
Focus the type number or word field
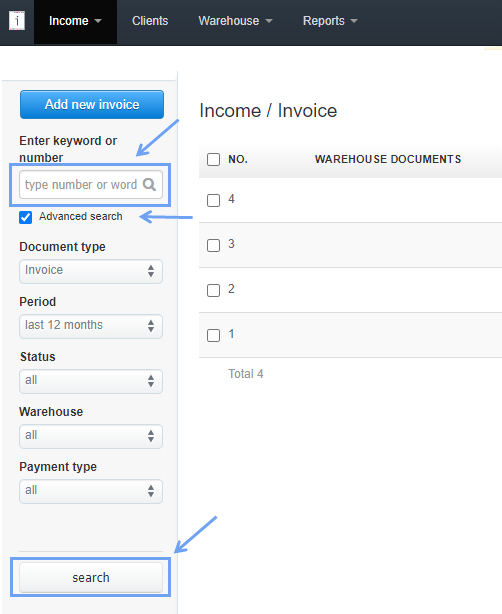[x=91, y=184]
